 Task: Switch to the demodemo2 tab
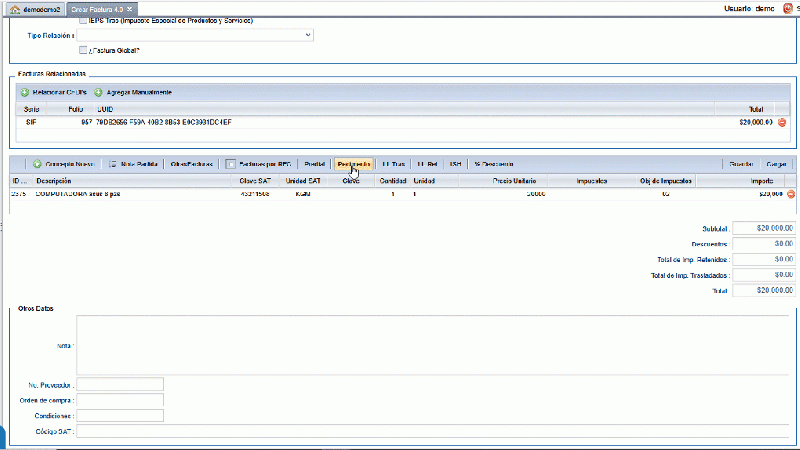pyautogui.click(x=36, y=8)
